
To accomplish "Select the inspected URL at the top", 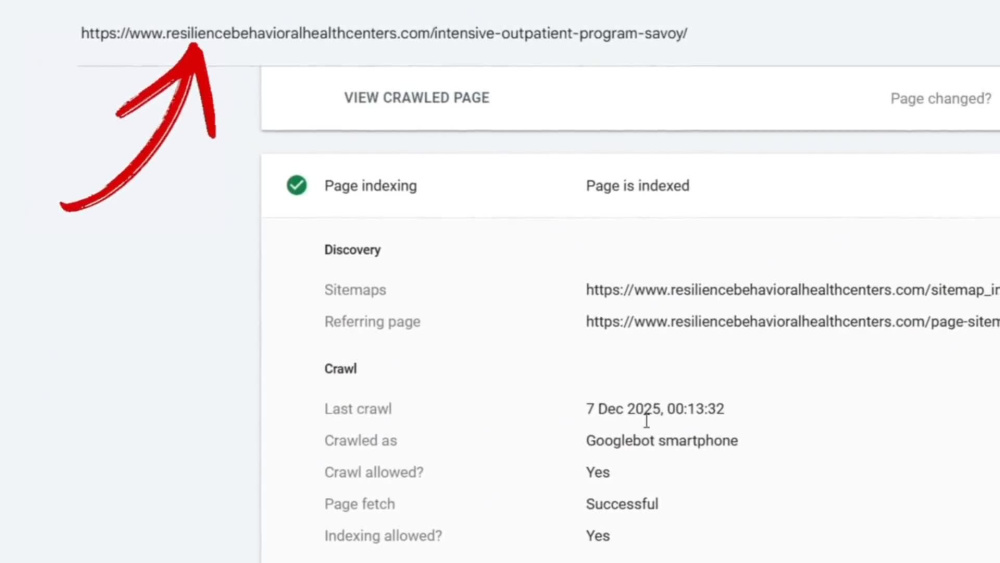I will point(384,33).
